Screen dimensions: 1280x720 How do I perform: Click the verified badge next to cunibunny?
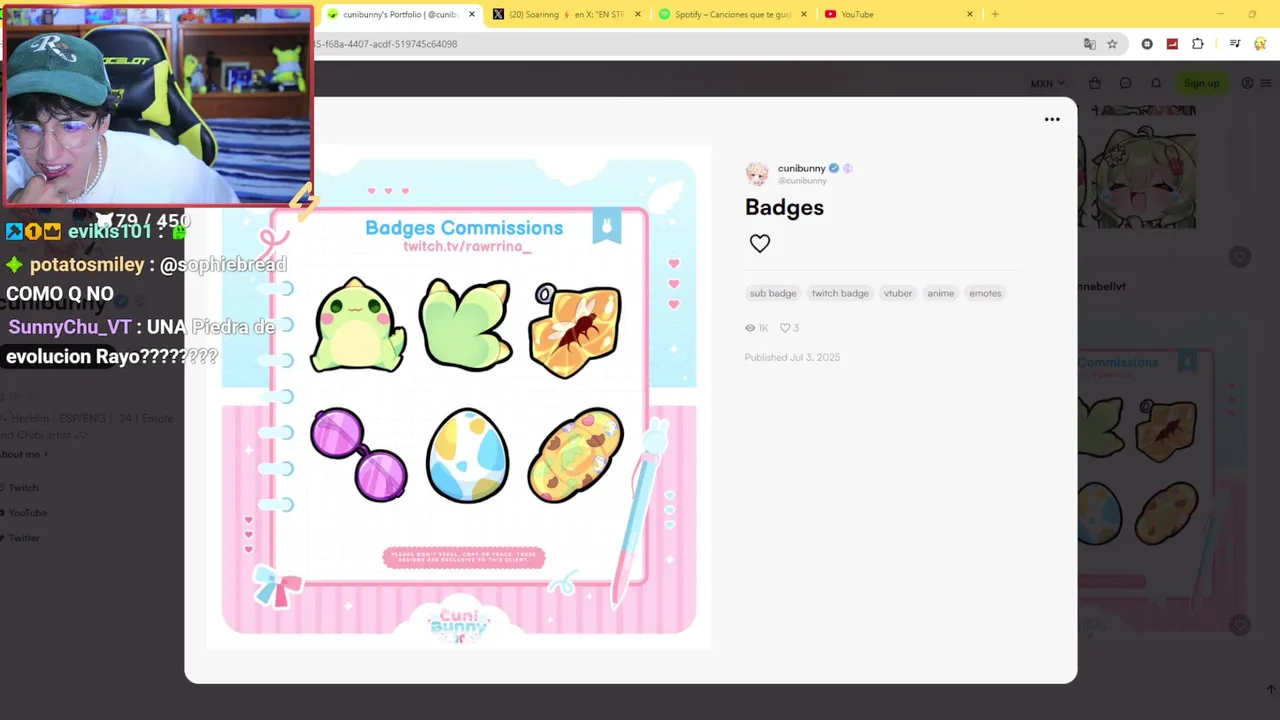click(x=834, y=168)
